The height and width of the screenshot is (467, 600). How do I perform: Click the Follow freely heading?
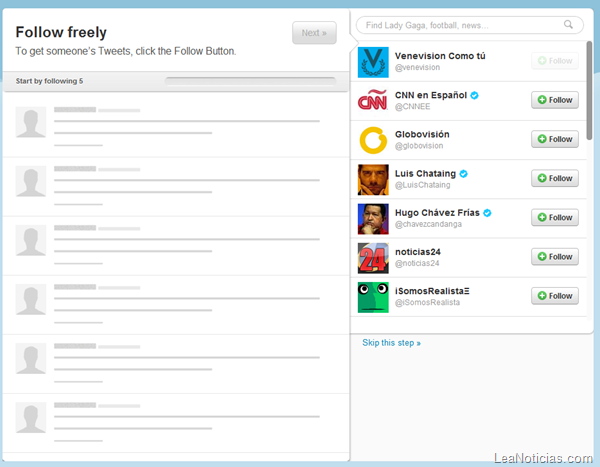(61, 32)
